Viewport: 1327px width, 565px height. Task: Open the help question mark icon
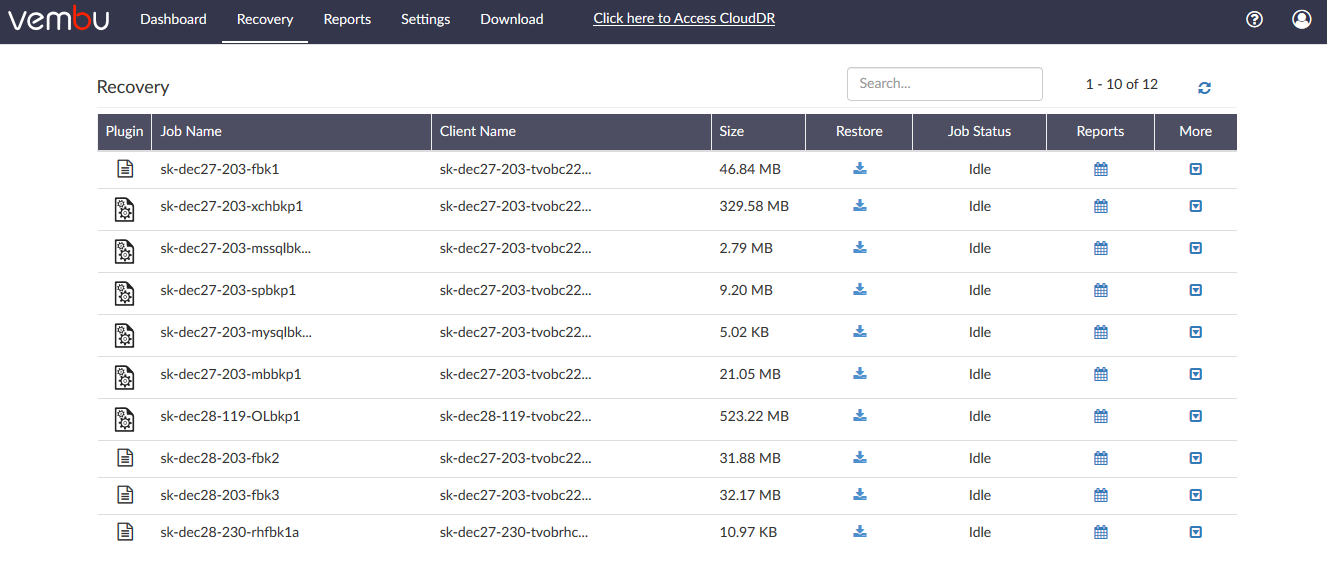[1255, 19]
